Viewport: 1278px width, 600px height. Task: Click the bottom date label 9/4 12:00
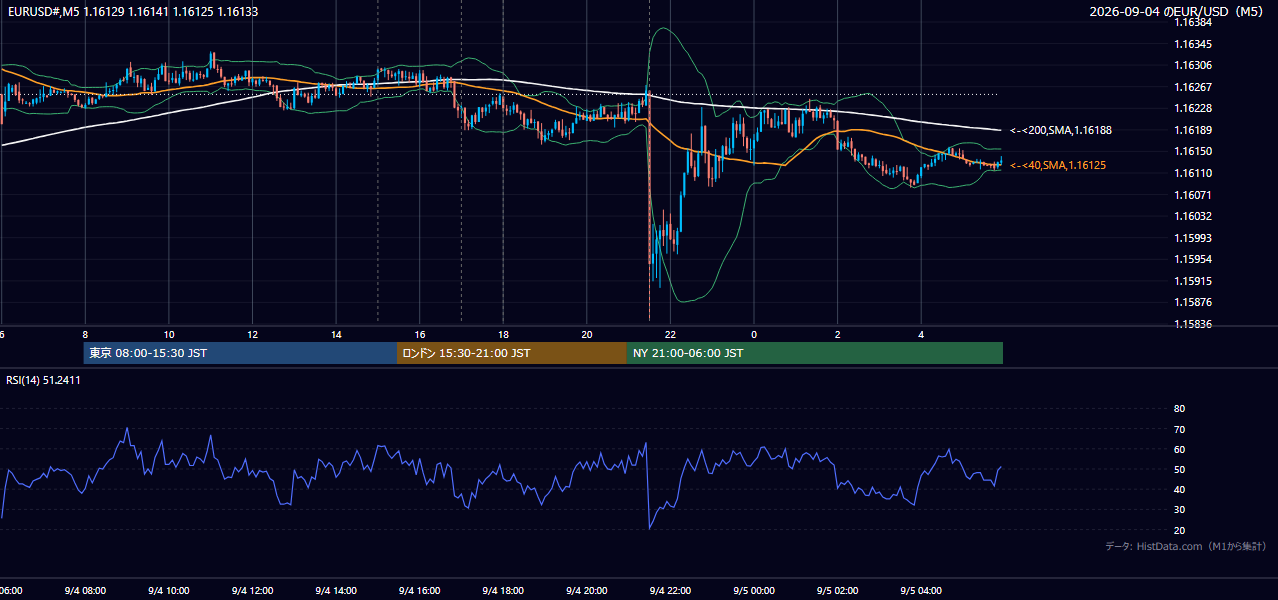click(x=252, y=591)
